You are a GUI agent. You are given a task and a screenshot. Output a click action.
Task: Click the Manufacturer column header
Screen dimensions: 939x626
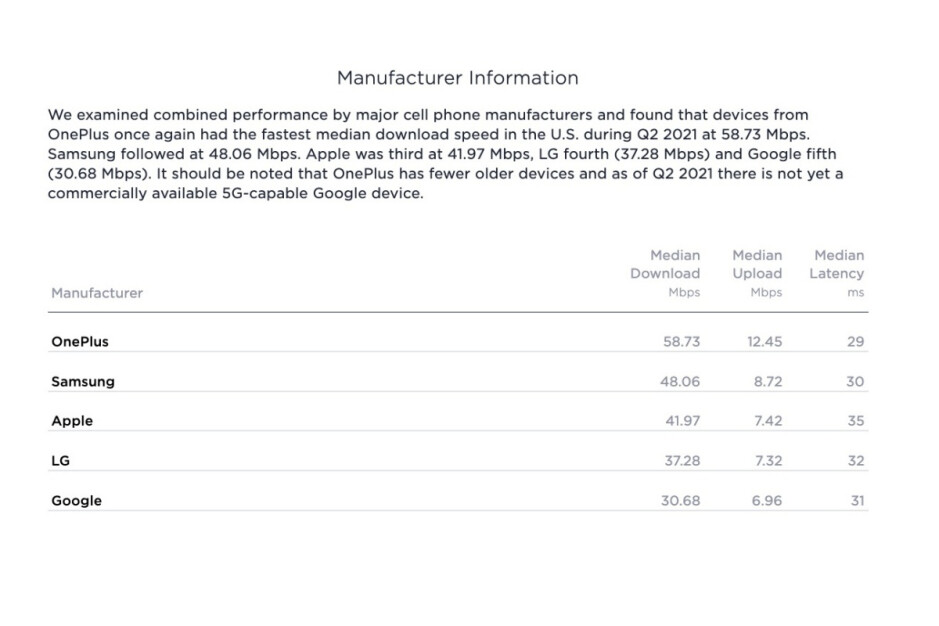pyautogui.click(x=97, y=293)
